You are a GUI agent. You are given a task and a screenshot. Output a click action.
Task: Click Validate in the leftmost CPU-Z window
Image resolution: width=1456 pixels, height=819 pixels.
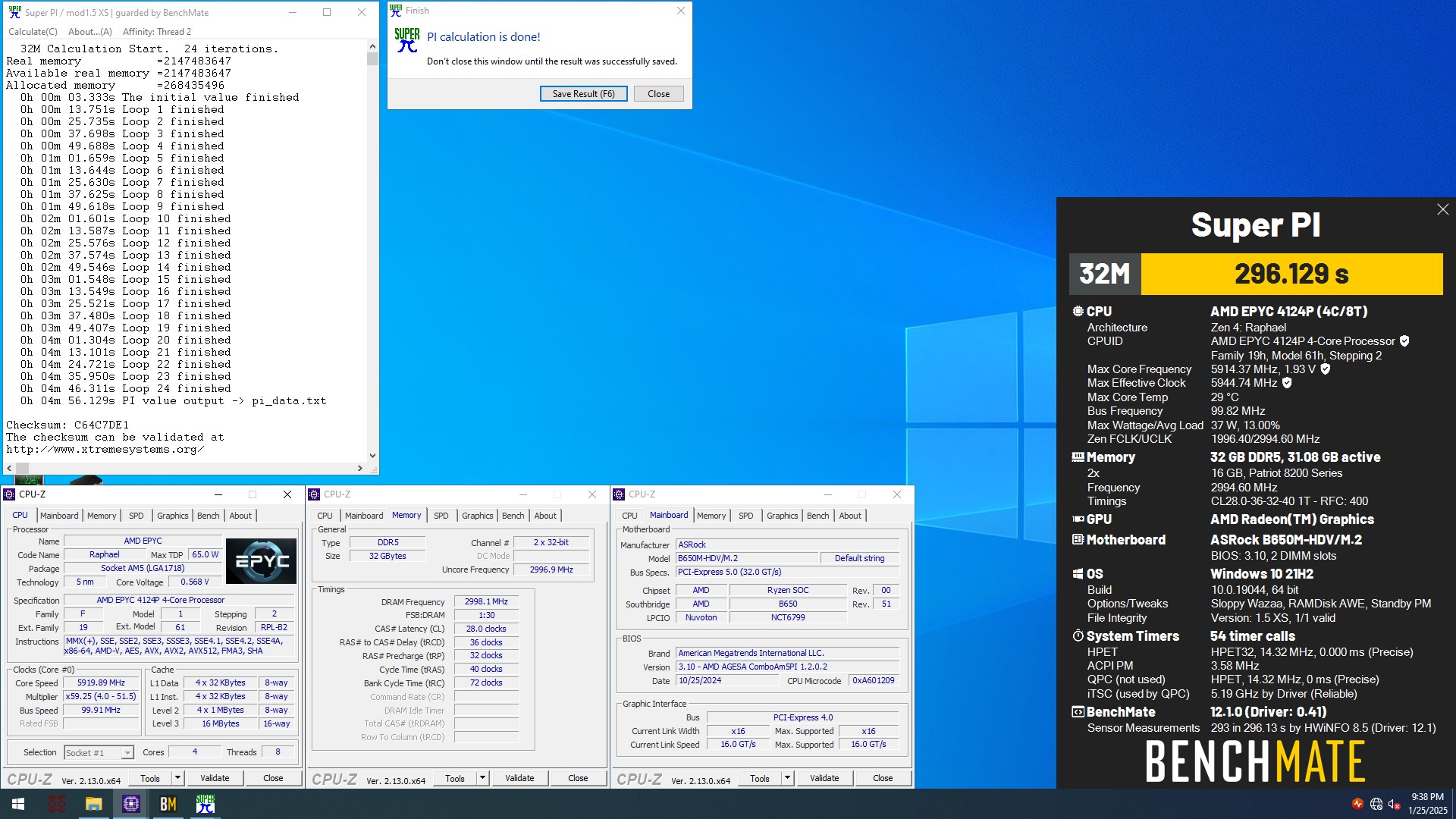(x=215, y=778)
